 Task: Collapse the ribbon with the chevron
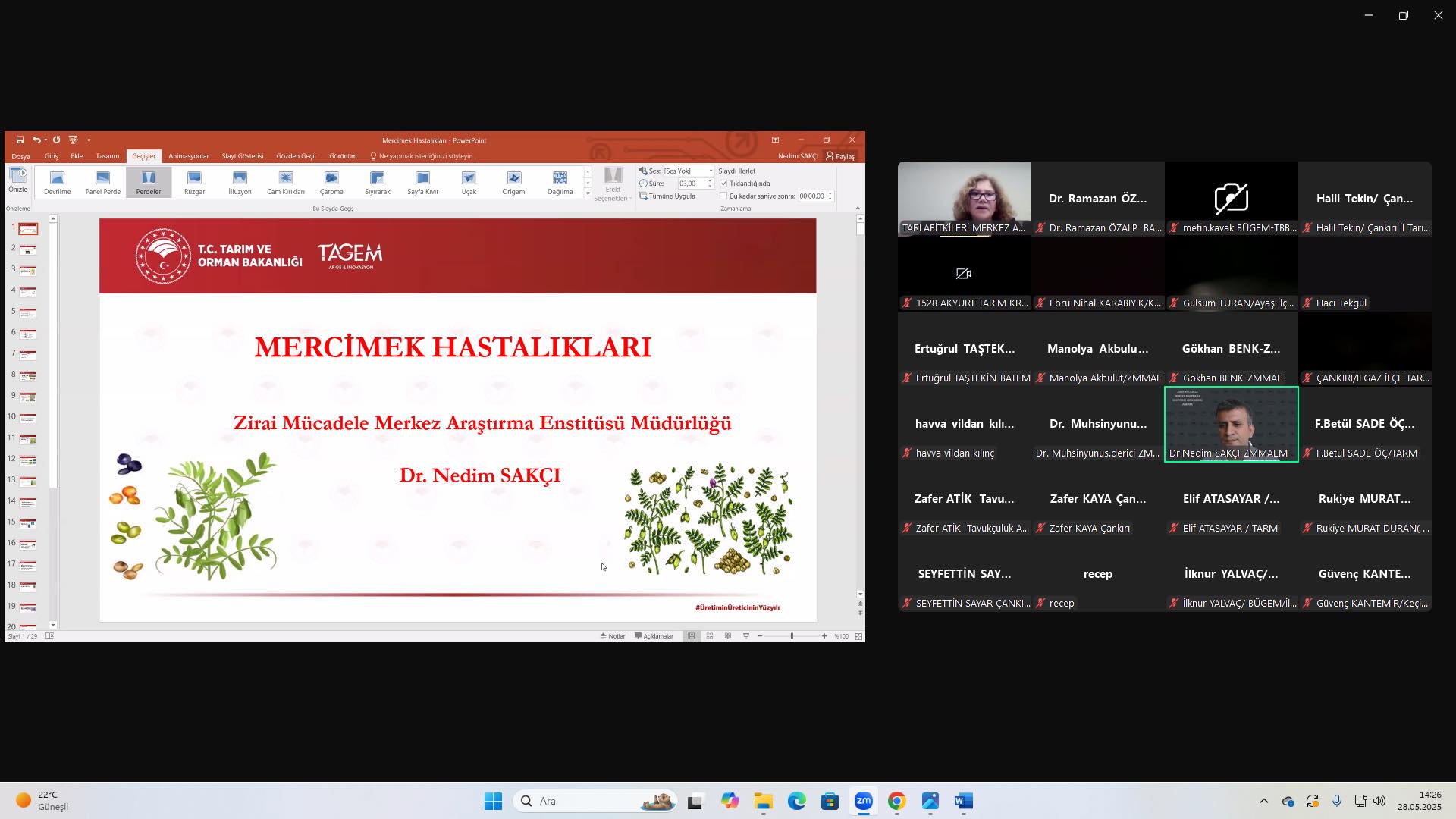click(858, 209)
